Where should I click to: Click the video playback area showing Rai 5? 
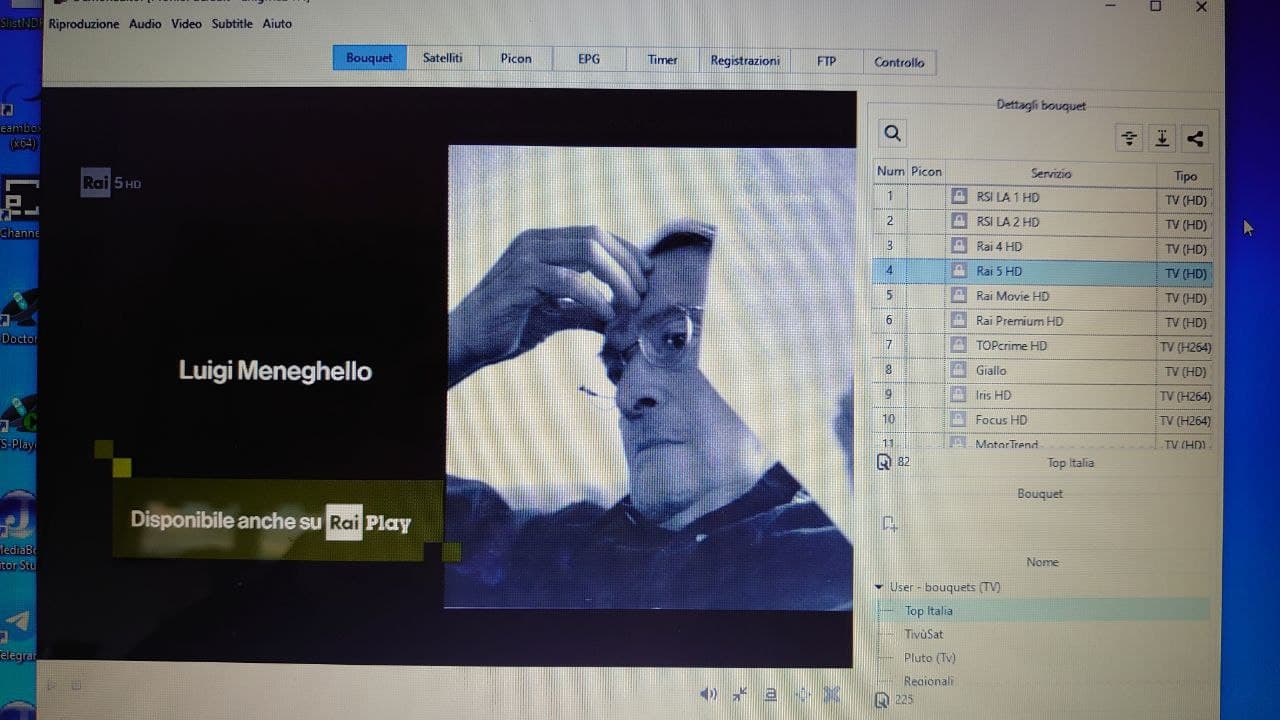pyautogui.click(x=448, y=378)
